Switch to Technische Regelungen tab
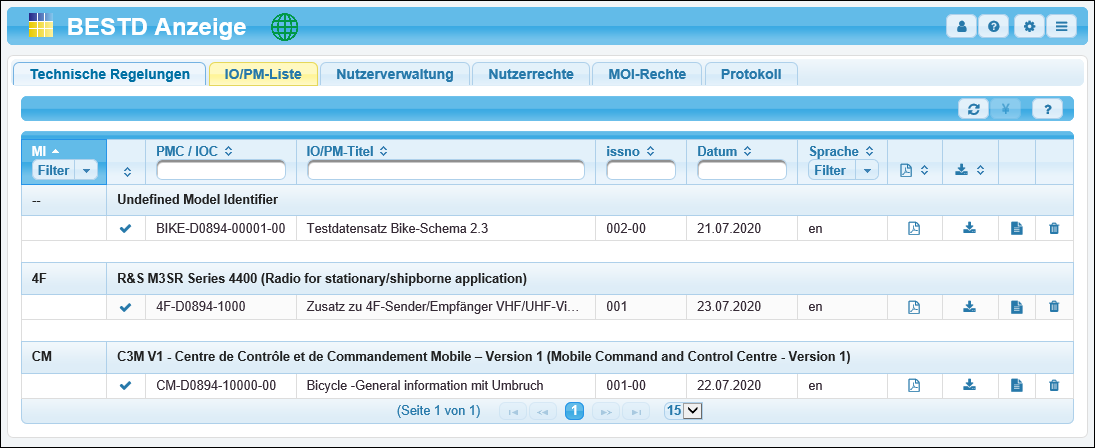 [x=110, y=74]
